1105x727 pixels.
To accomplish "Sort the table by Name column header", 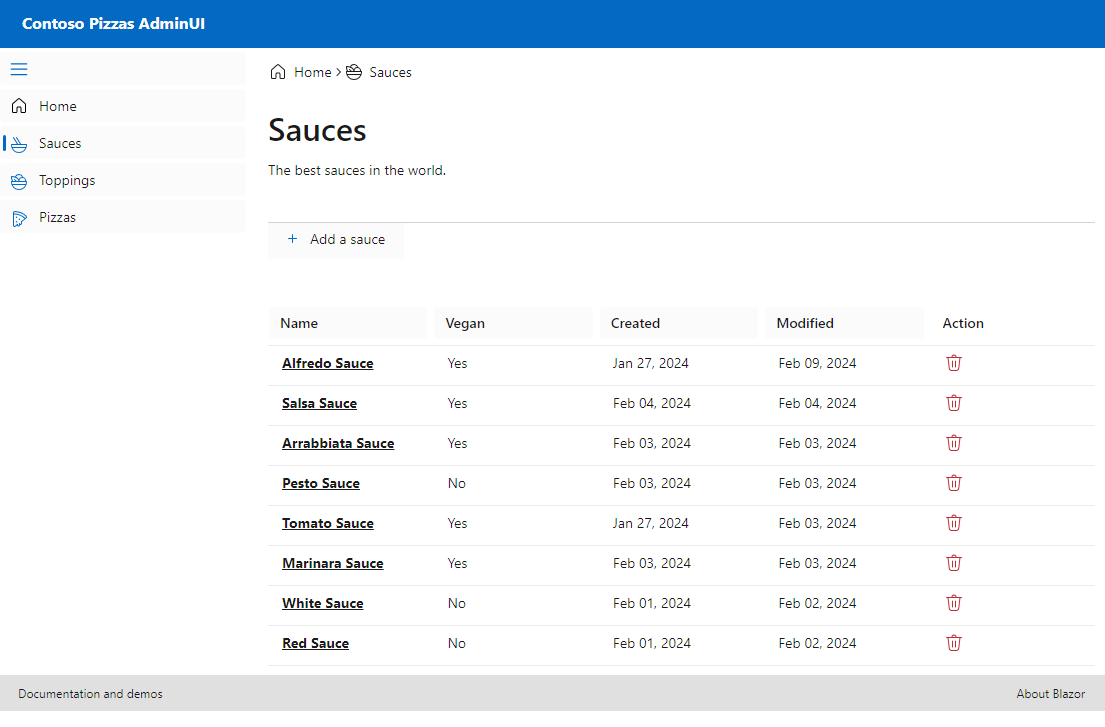I will pyautogui.click(x=299, y=323).
